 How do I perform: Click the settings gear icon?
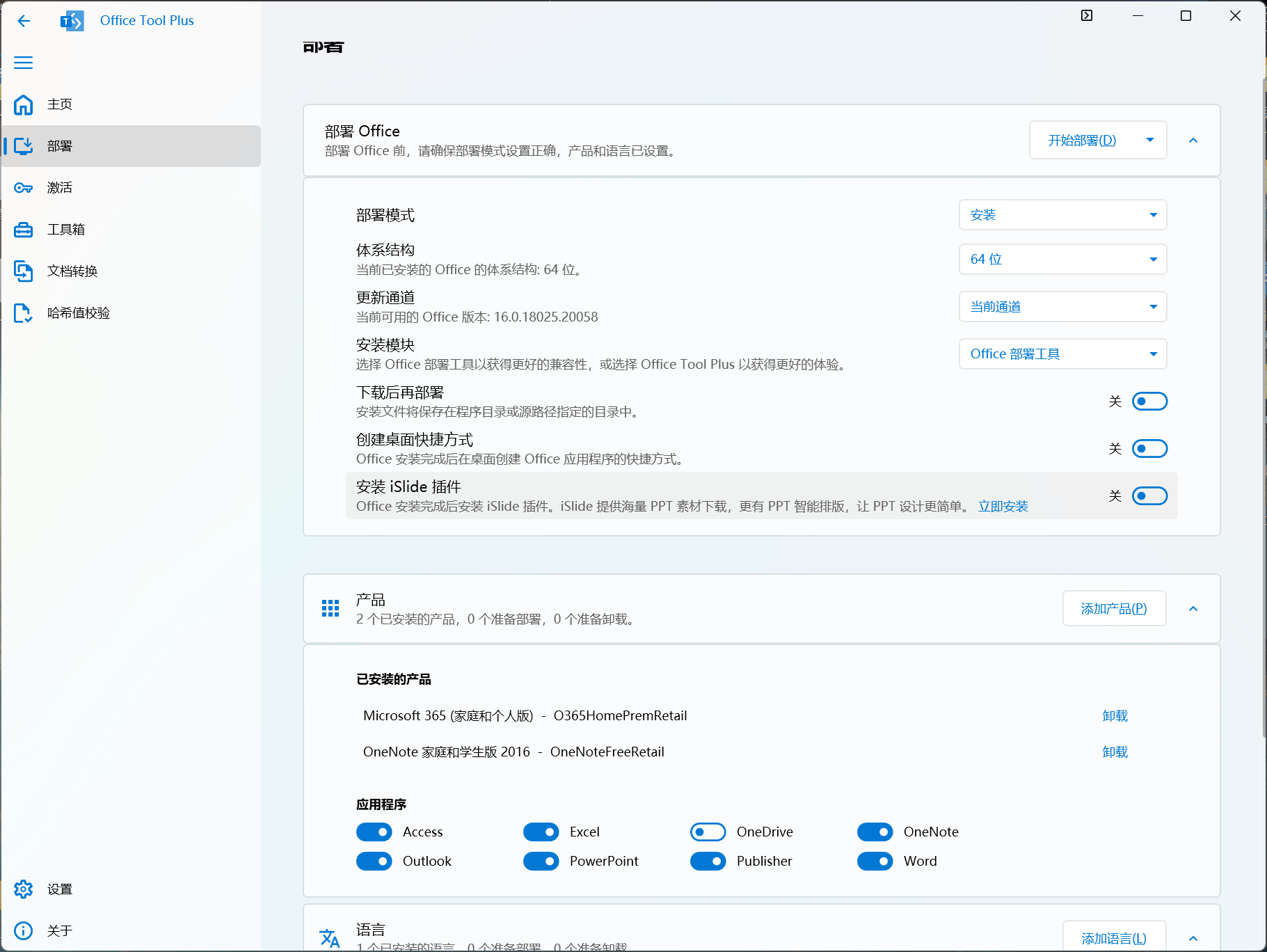tap(24, 889)
